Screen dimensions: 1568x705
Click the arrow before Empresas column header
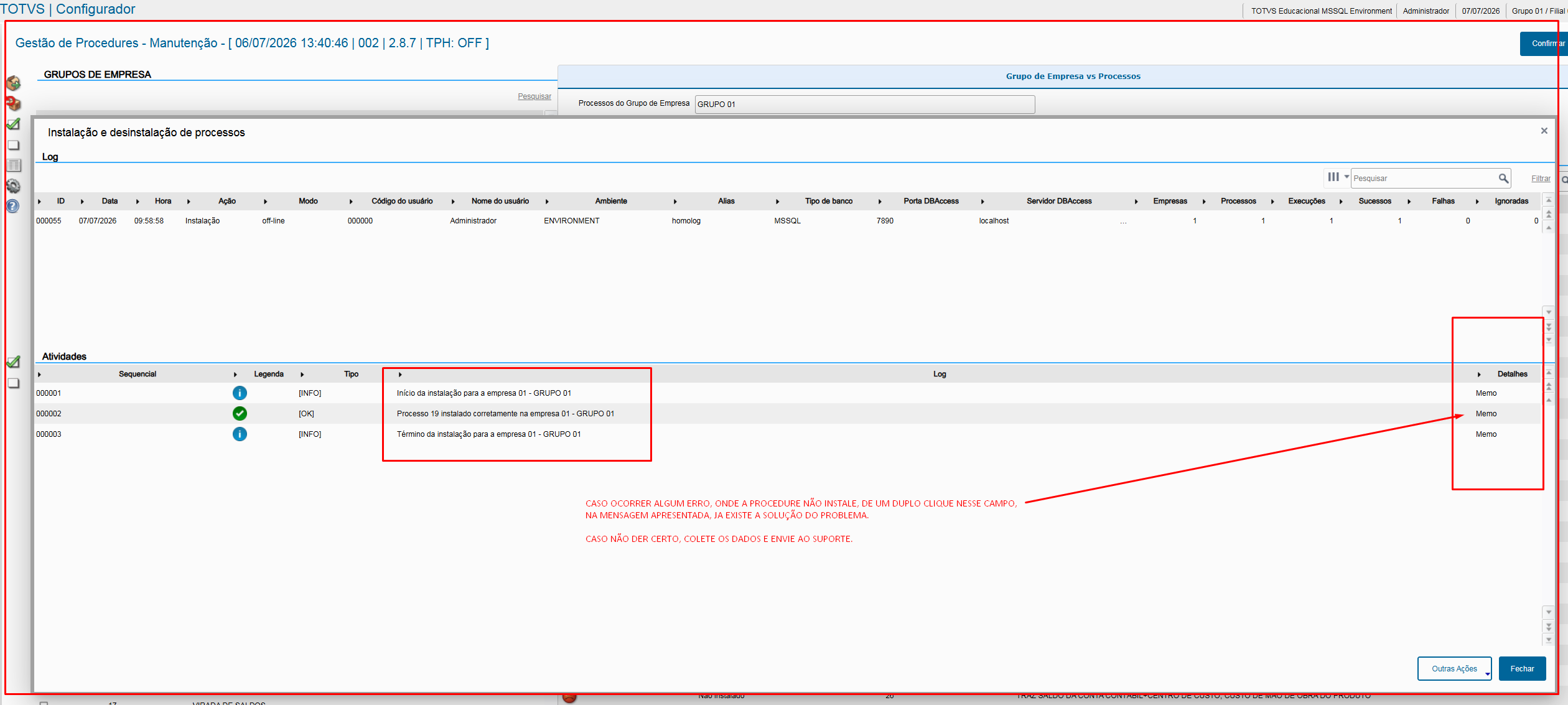pos(1136,202)
